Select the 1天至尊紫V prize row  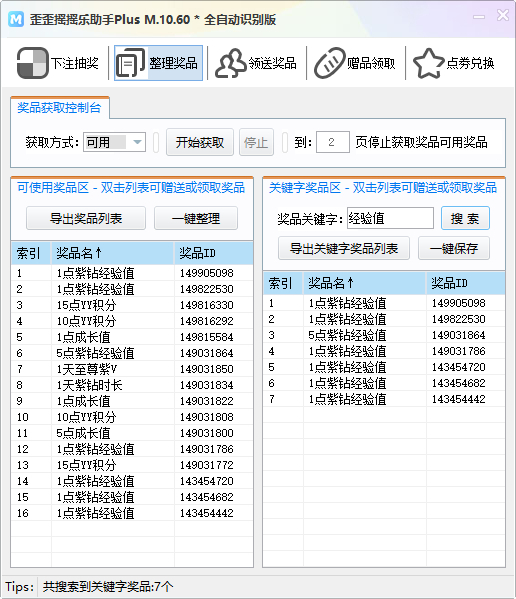(x=132, y=369)
